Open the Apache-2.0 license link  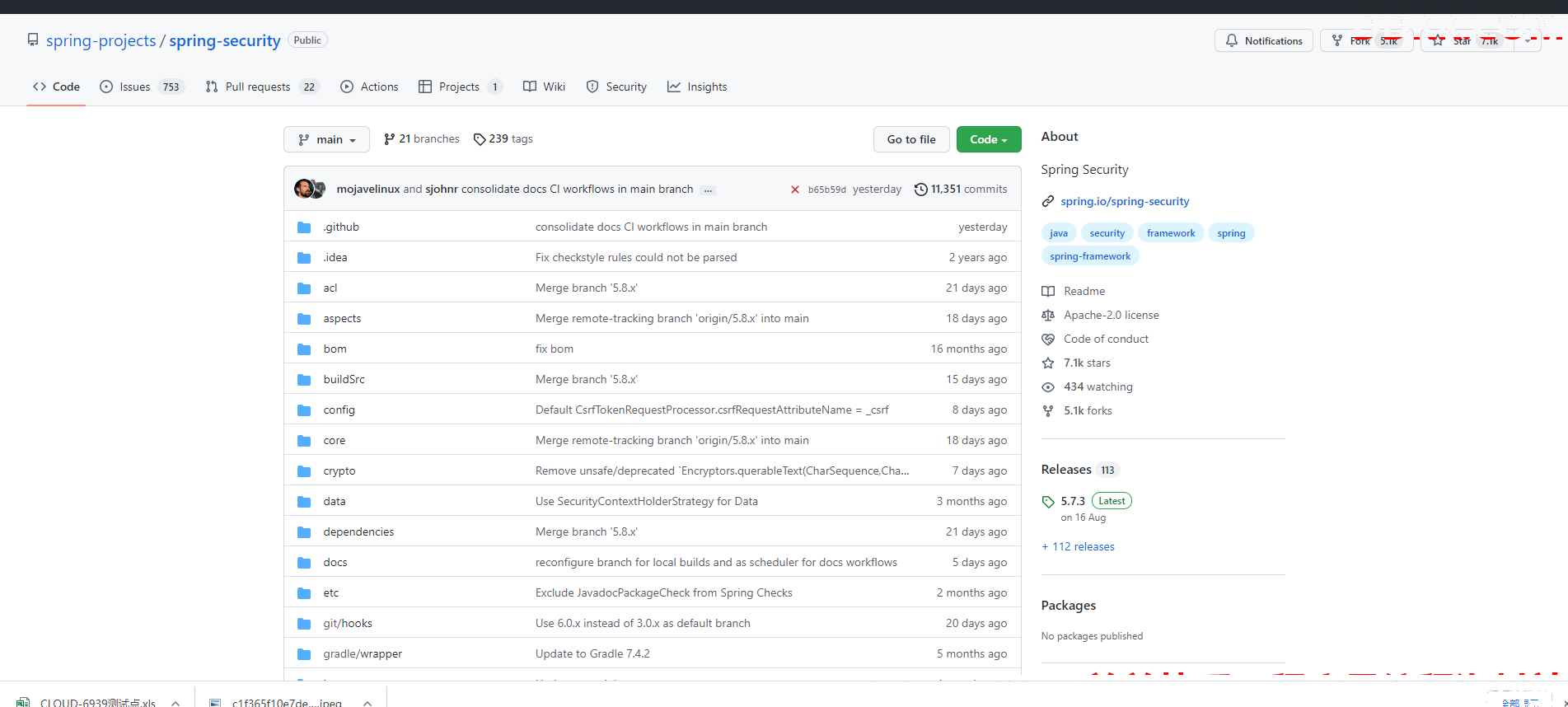(1111, 315)
